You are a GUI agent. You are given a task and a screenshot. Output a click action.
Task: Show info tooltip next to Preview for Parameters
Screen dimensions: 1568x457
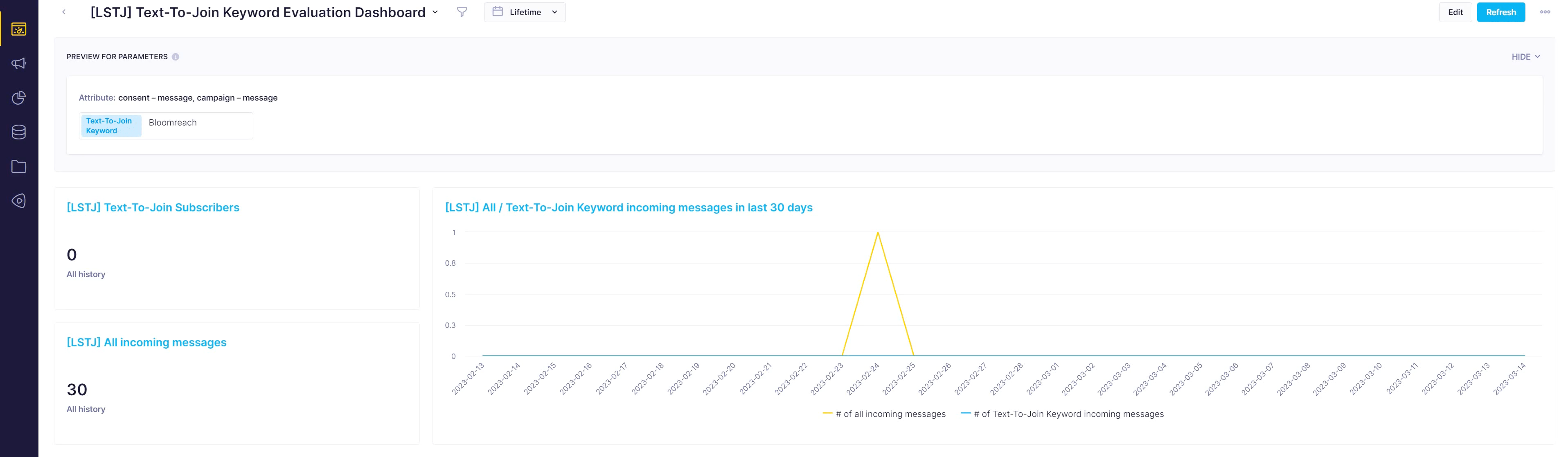175,57
